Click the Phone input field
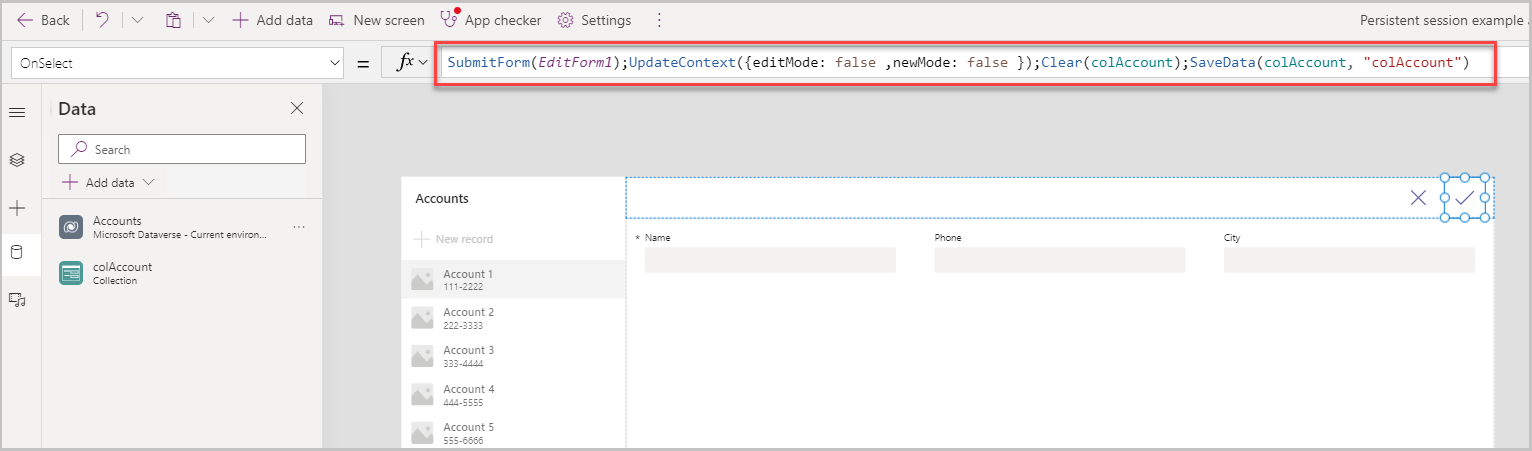This screenshot has width=1532, height=451. pos(1060,260)
